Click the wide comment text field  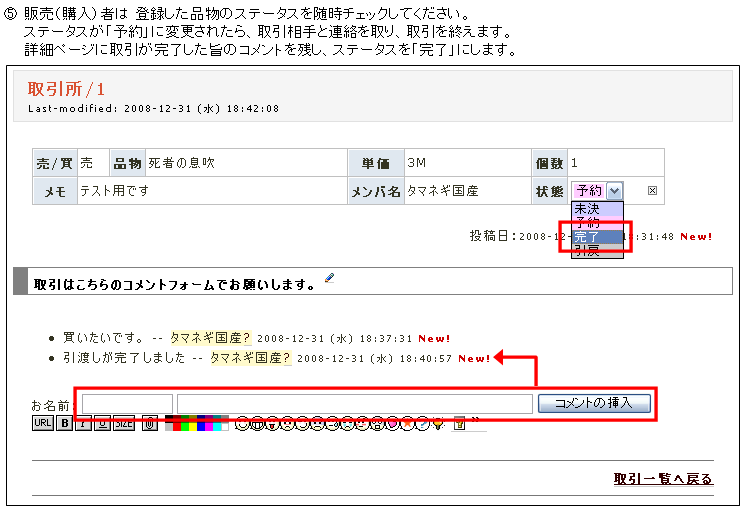point(354,404)
